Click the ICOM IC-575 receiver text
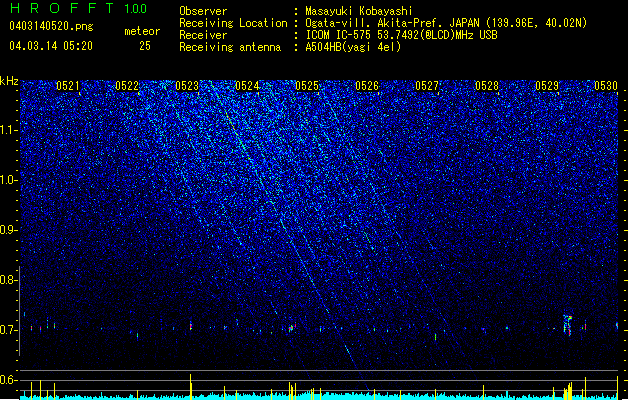This screenshot has width=629, height=400. click(401, 35)
